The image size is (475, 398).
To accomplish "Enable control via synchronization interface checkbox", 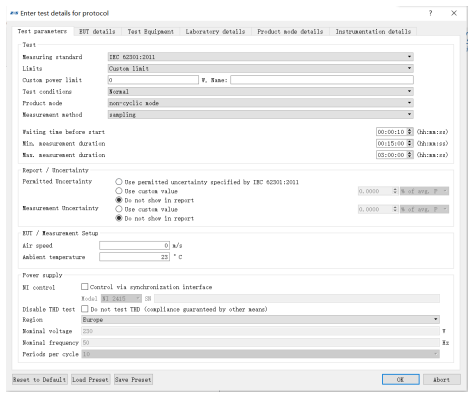I will tap(85, 286).
